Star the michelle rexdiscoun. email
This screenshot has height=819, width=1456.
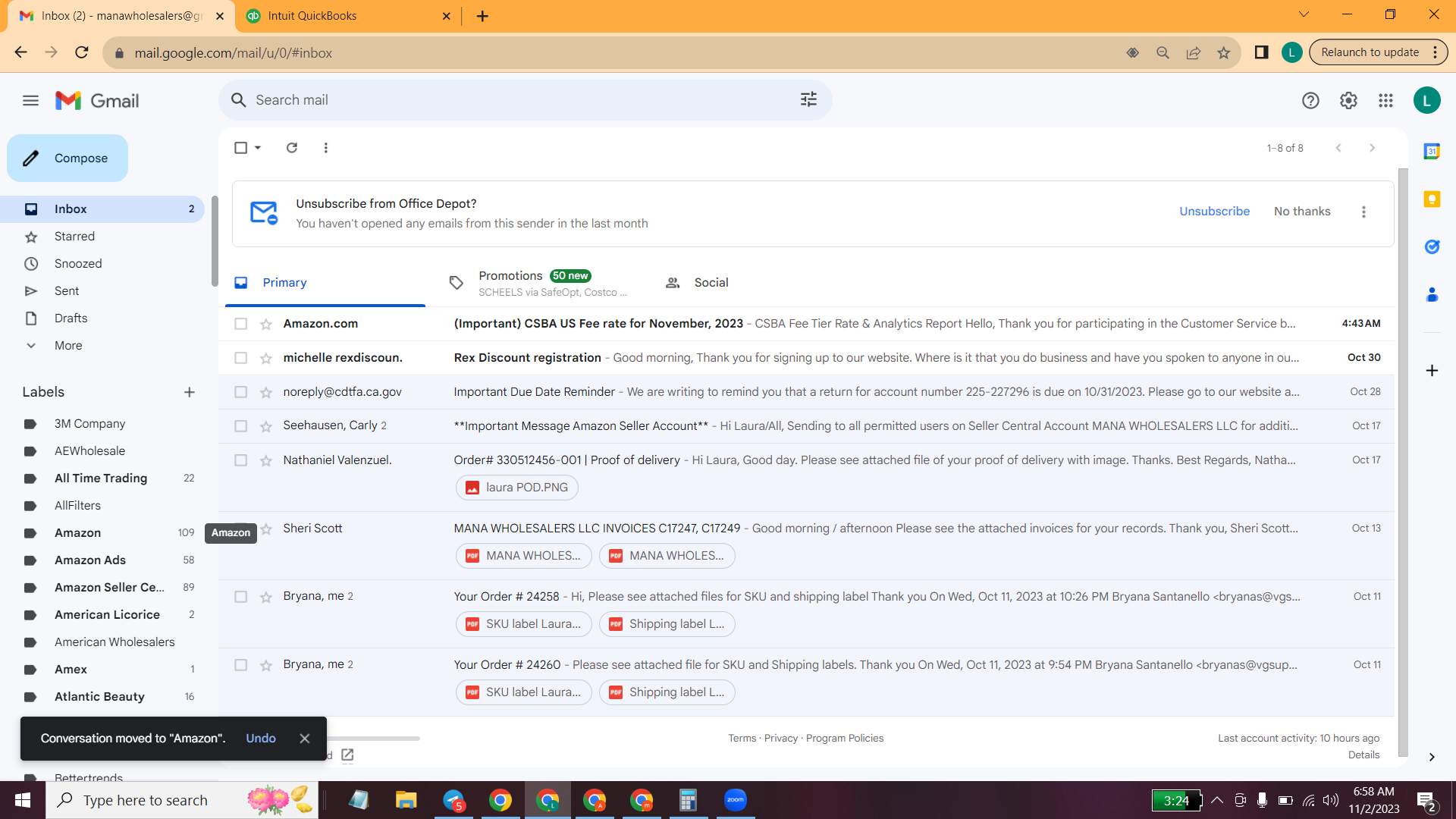click(266, 358)
